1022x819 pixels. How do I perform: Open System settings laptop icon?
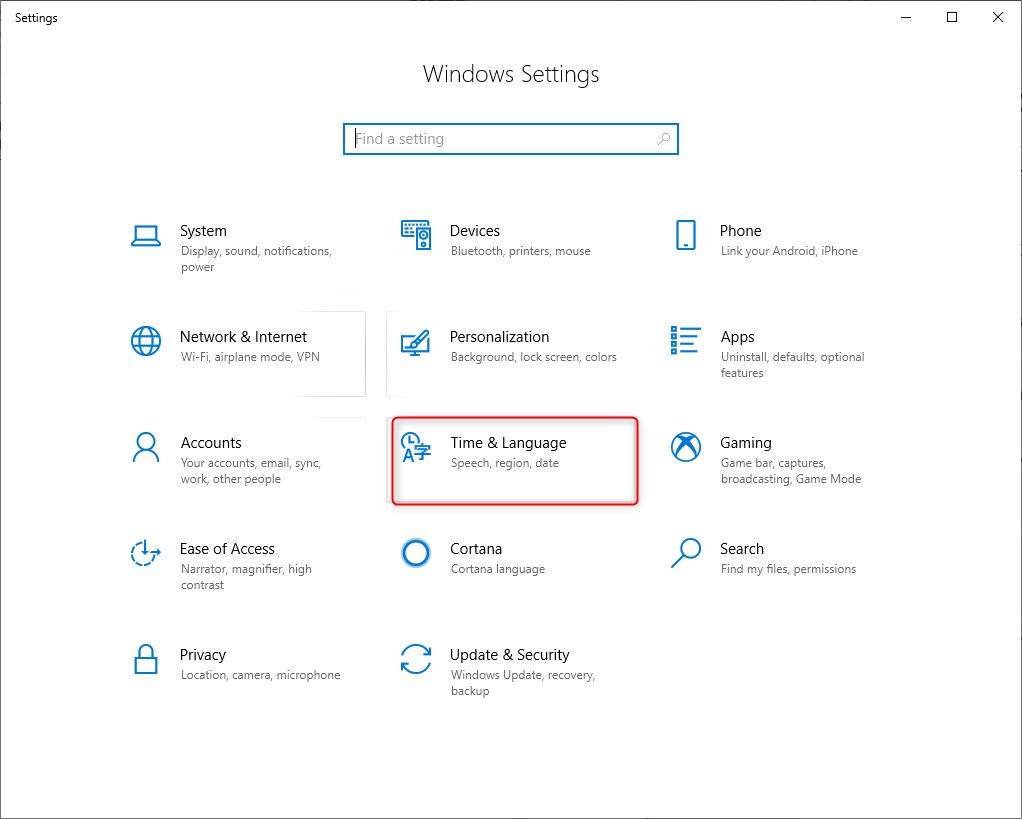[145, 236]
